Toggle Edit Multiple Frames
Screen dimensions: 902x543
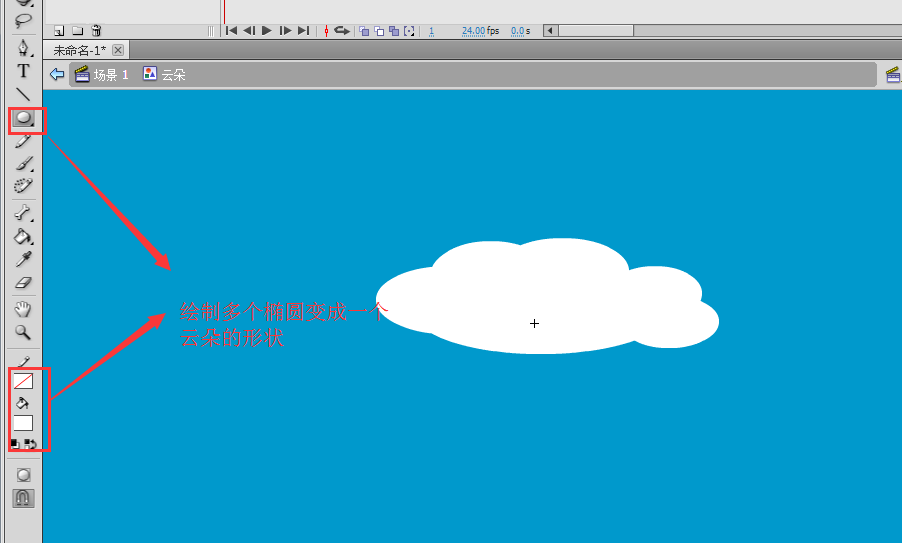(394, 31)
